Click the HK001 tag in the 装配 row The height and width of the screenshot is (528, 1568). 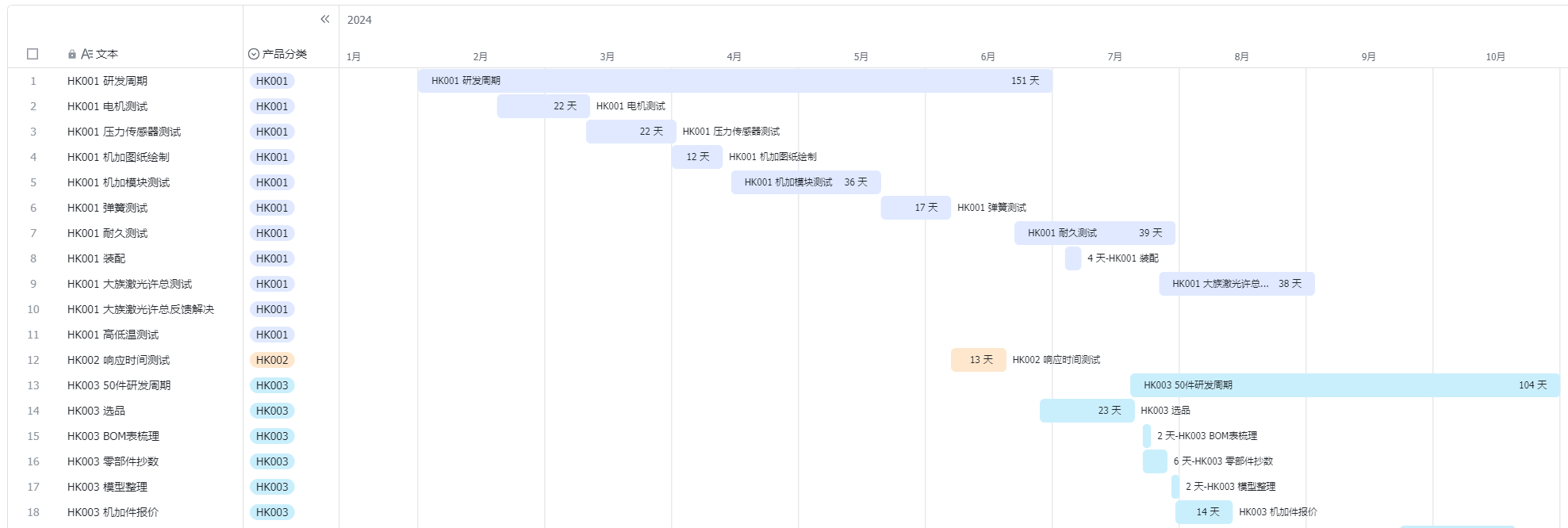coord(272,258)
